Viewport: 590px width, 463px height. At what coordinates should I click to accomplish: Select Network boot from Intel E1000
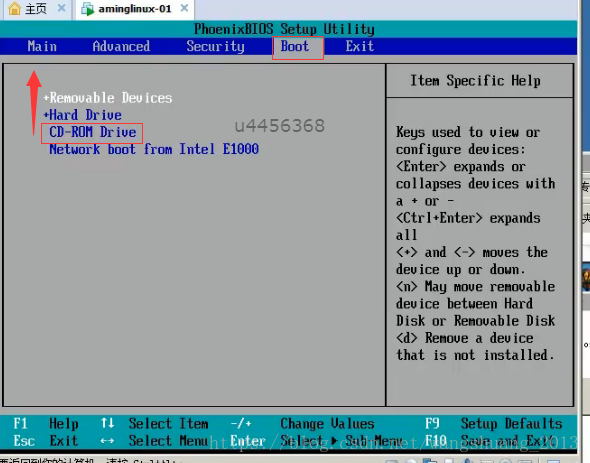(x=154, y=149)
